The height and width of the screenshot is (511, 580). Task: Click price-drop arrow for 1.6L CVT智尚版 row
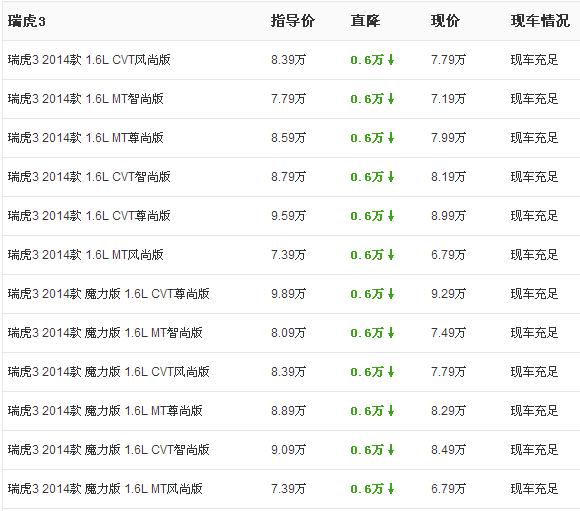pyautogui.click(x=391, y=177)
